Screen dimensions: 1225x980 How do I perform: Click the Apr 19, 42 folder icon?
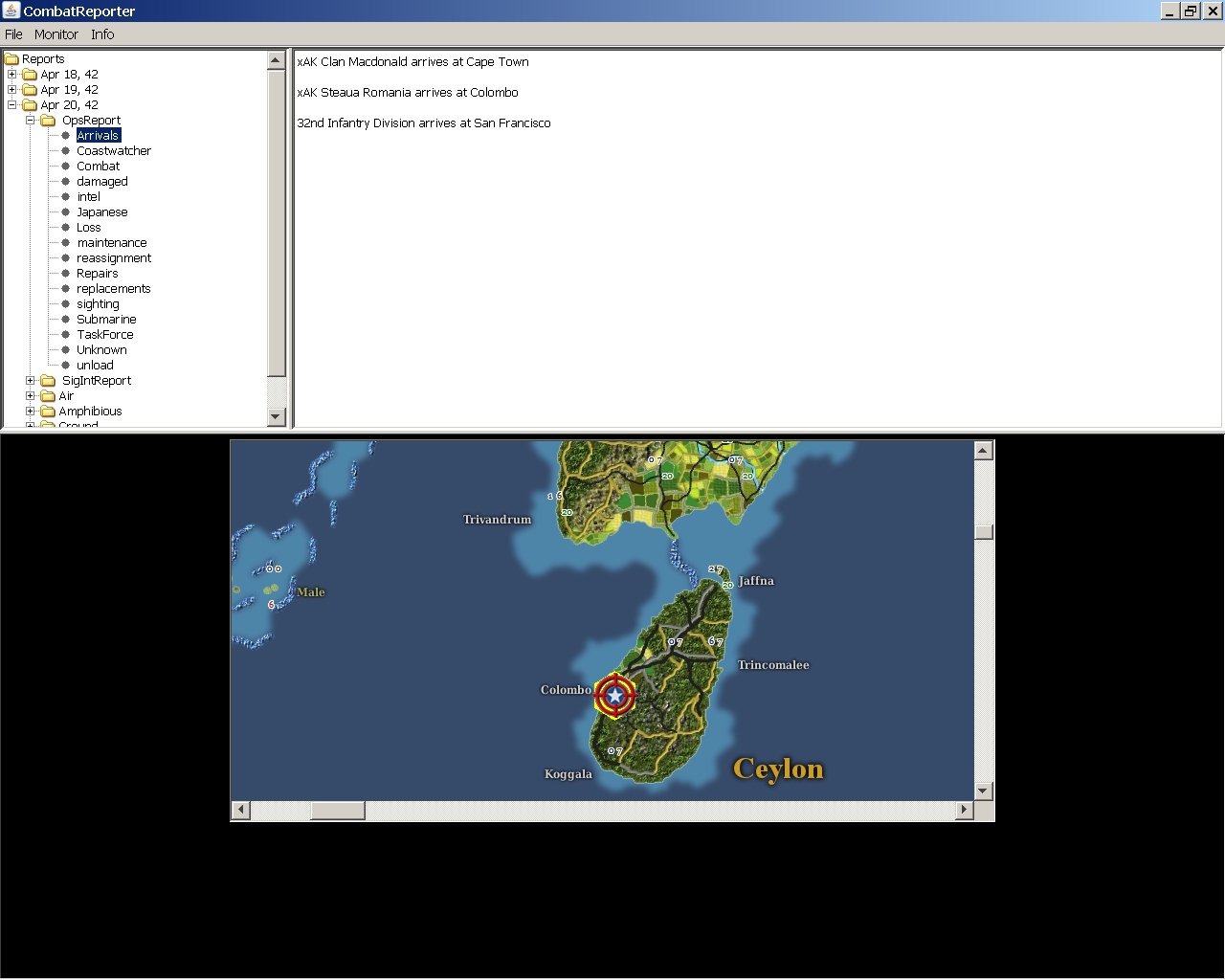click(30, 90)
